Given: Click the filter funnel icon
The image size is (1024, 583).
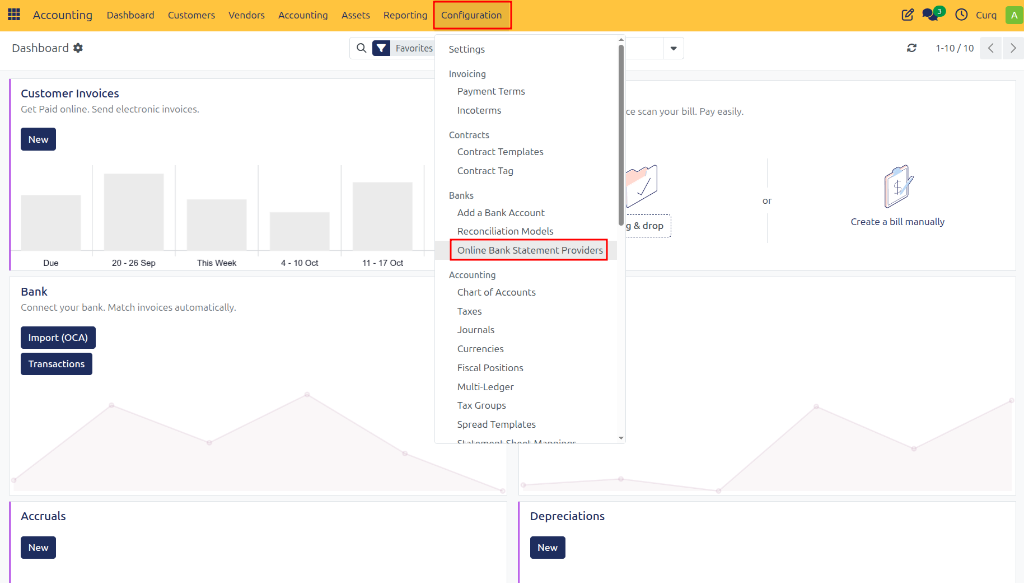Looking at the screenshot, I should (381, 48).
